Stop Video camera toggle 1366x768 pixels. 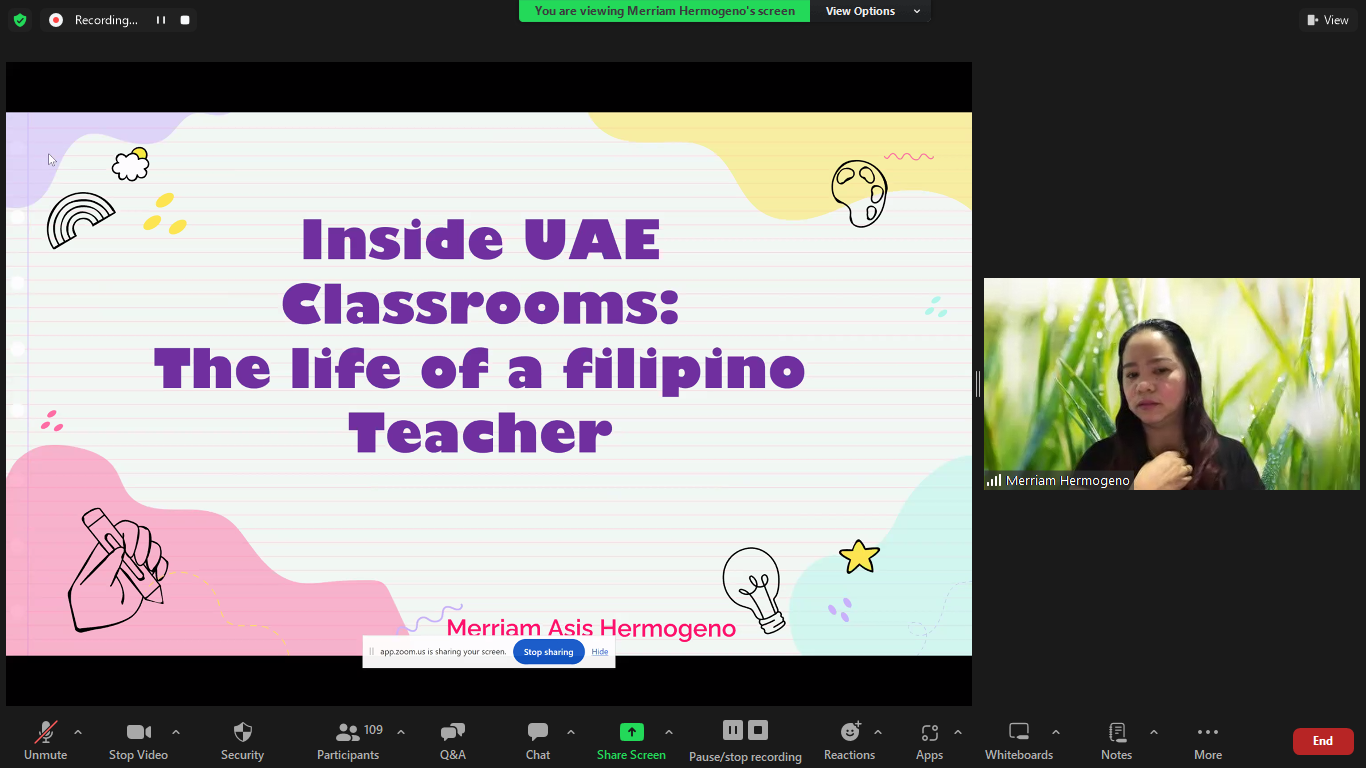pos(138,740)
